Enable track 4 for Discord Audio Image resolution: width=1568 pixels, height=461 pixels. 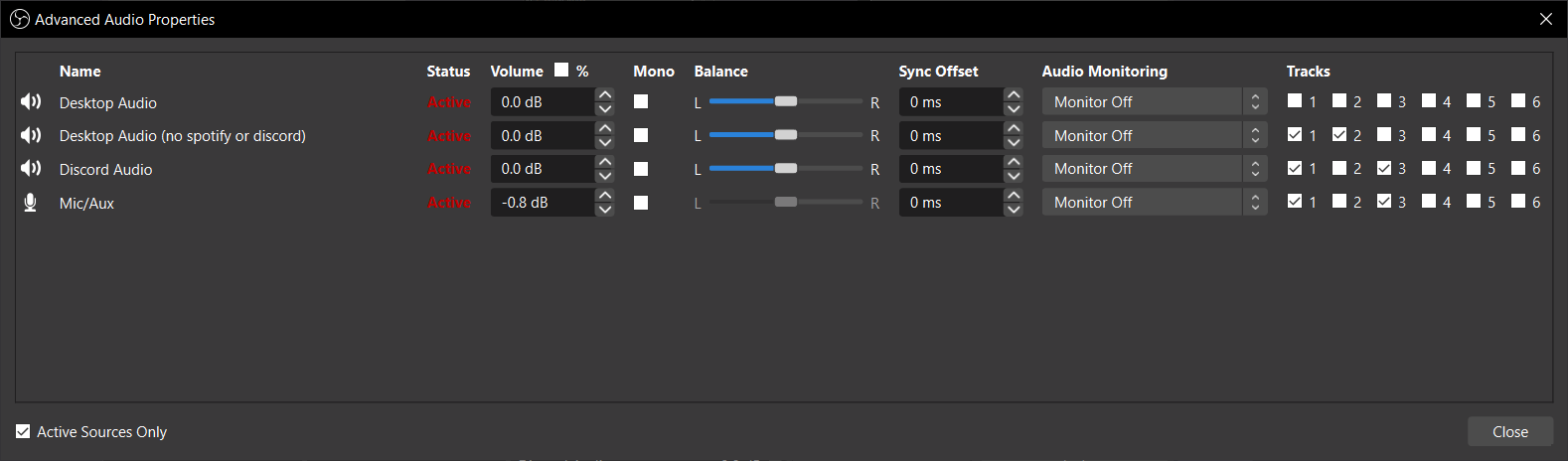1429,168
